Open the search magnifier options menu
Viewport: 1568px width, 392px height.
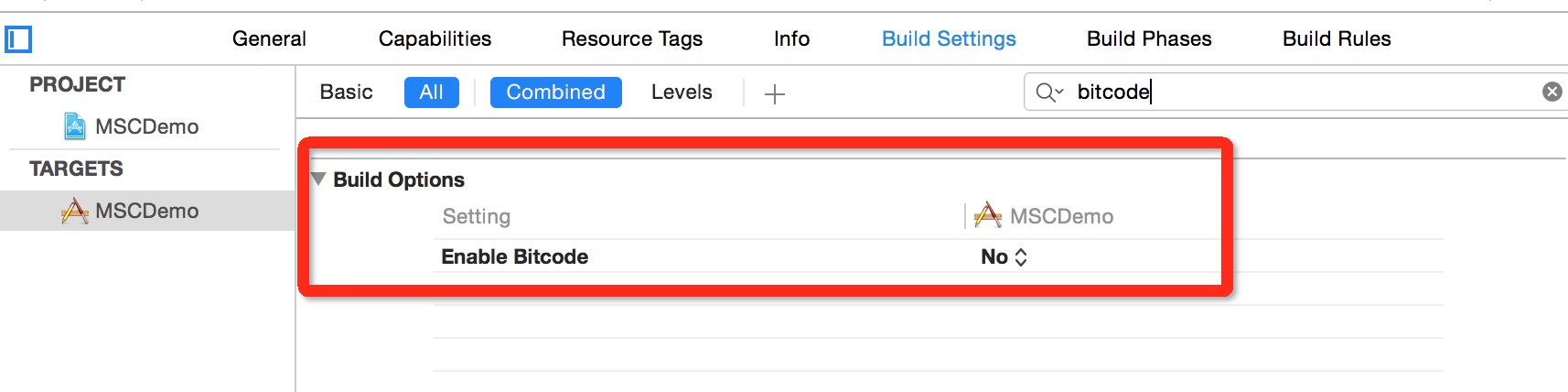(1049, 92)
